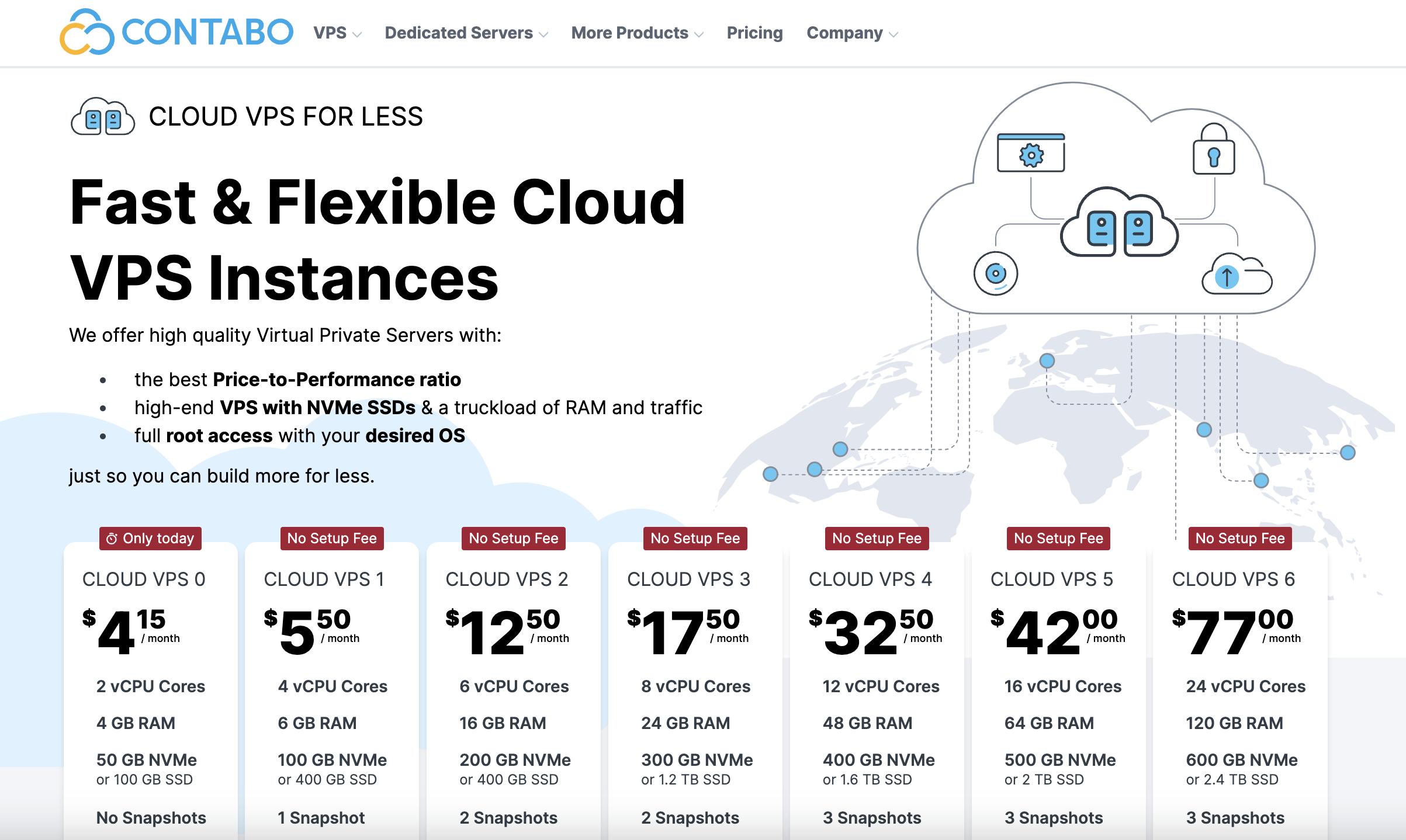Click the No Setup Fee badge on VPS 4

pos(877,538)
